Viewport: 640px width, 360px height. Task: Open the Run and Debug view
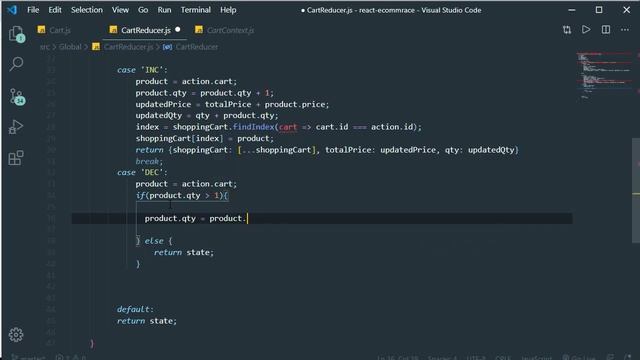pyautogui.click(x=16, y=127)
